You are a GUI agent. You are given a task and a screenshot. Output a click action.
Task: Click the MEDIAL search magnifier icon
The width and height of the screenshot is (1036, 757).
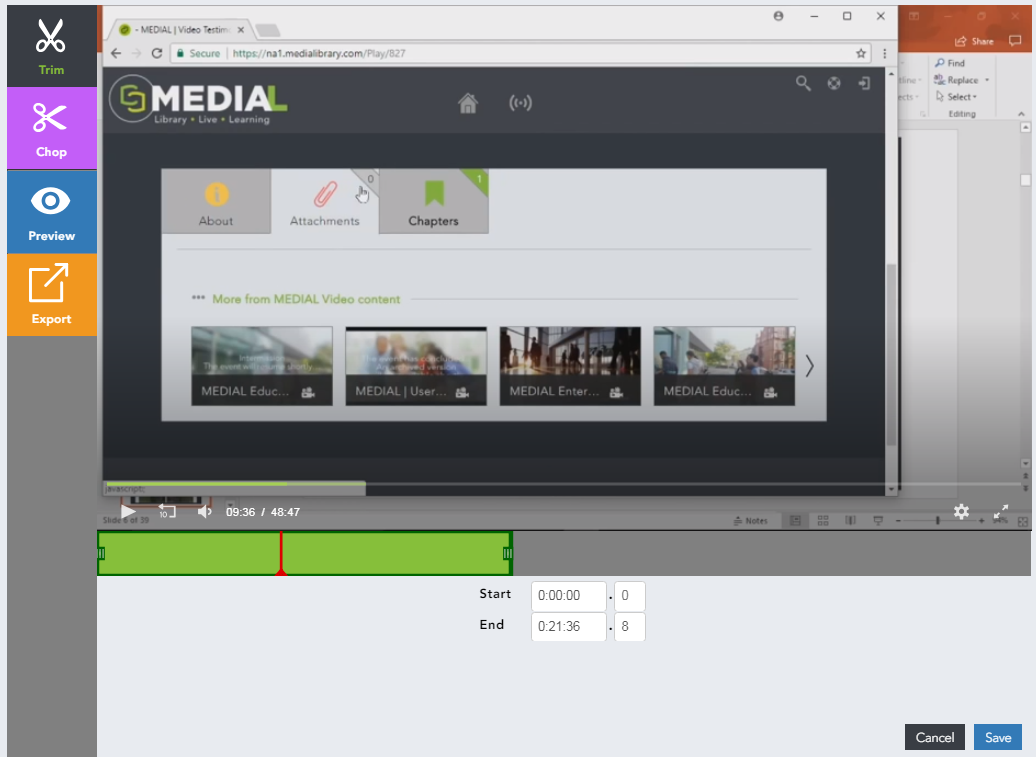[x=803, y=83]
